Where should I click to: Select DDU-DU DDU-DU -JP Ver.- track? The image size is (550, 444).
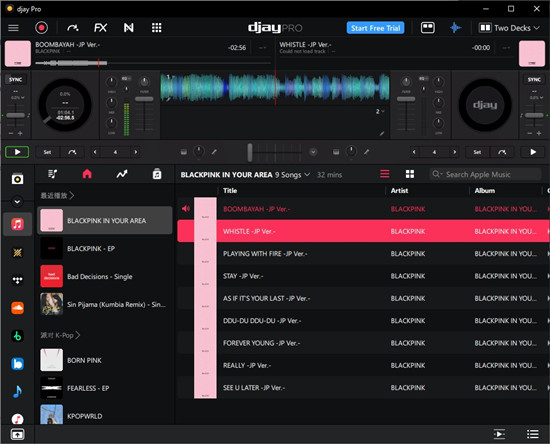[x=363, y=321]
